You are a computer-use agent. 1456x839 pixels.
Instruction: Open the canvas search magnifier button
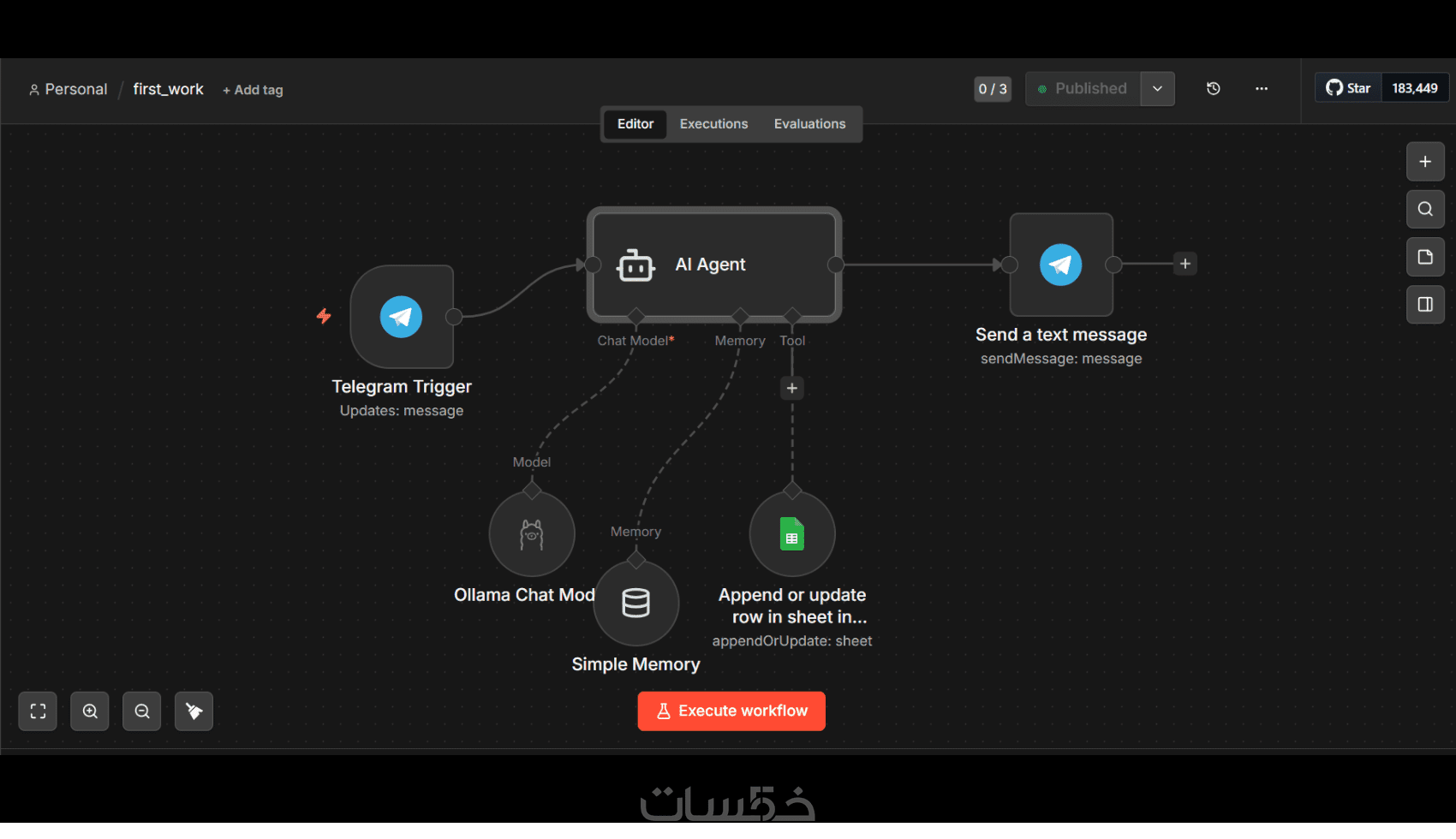click(1425, 209)
